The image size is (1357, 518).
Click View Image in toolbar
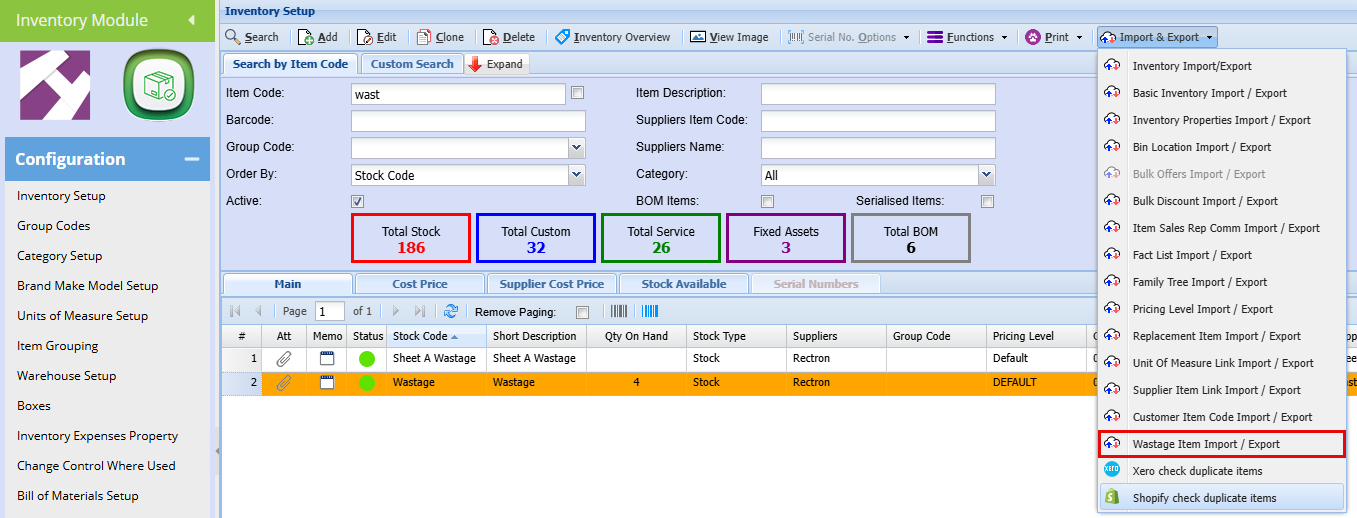(x=729, y=37)
